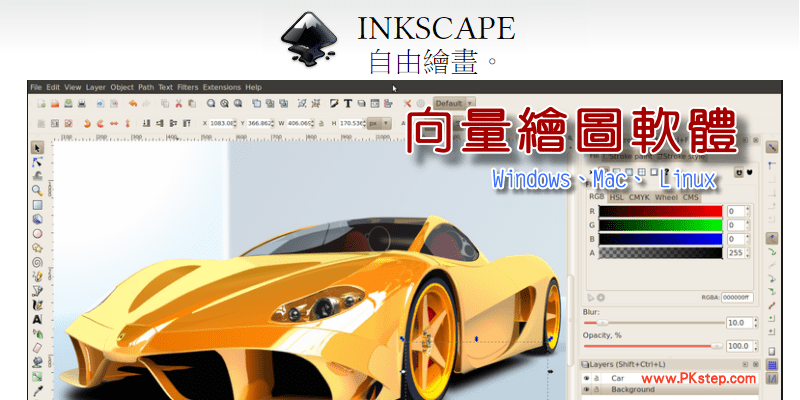800x400 pixels.
Task: Switch to the HSL color tab
Action: tap(617, 197)
